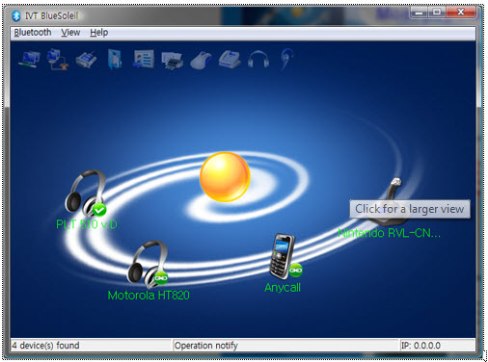Screen dimensions: 488x362
Task: Click the 'Operation notify' status bar entry
Action: coord(206,345)
